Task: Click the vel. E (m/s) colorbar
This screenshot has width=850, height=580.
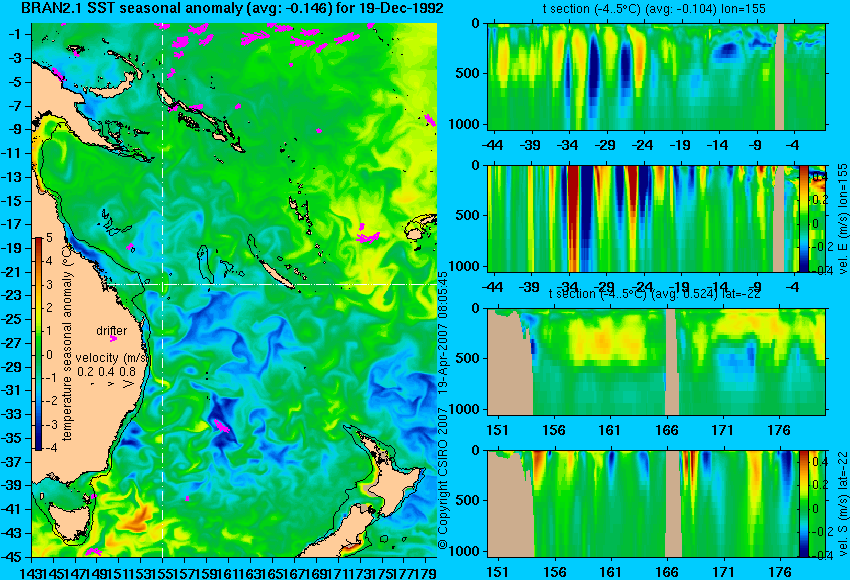Action: 803,218
